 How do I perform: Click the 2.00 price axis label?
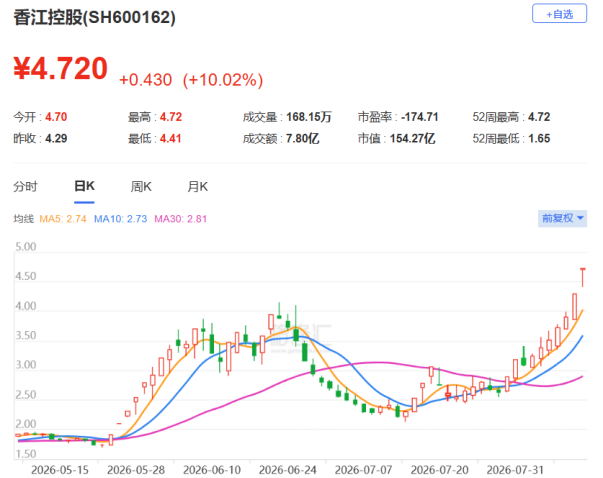(x=25, y=424)
